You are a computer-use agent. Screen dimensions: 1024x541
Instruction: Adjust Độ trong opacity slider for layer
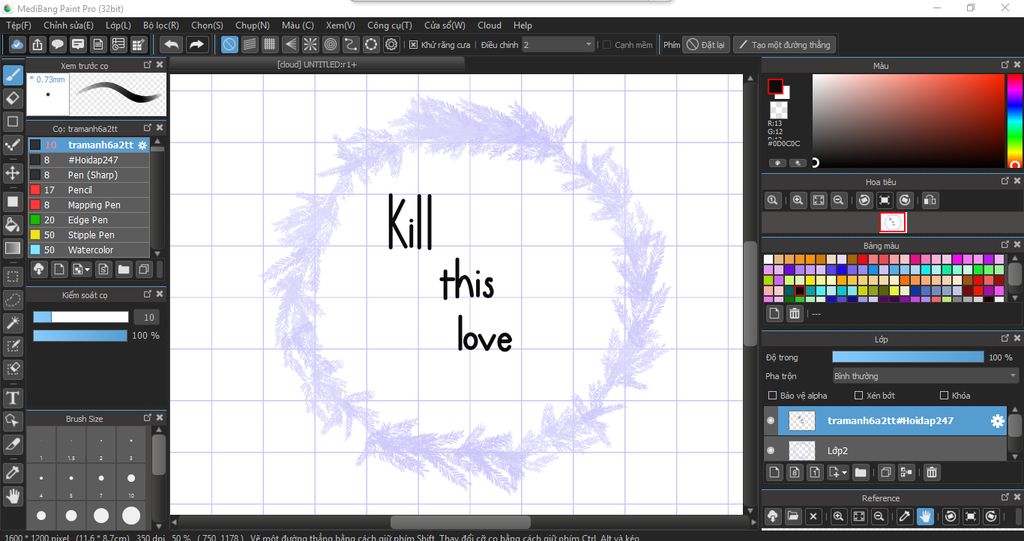(908, 357)
